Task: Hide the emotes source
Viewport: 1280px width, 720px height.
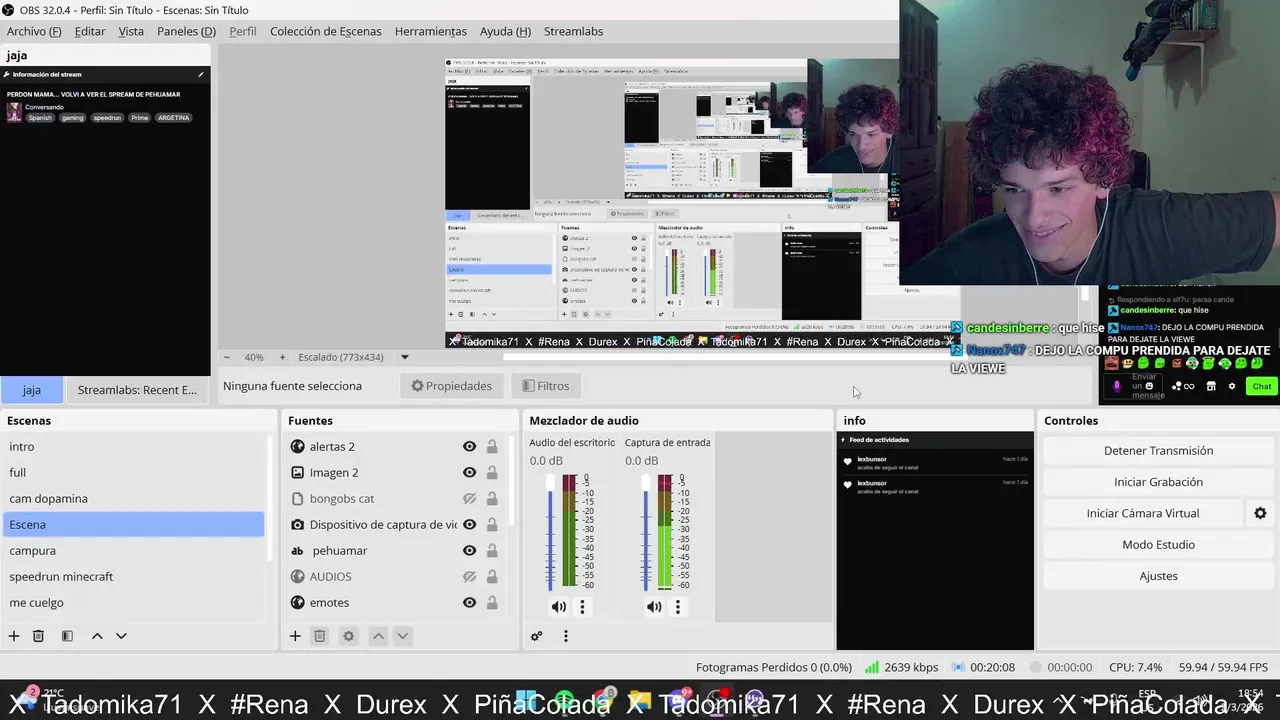Action: pyautogui.click(x=469, y=602)
